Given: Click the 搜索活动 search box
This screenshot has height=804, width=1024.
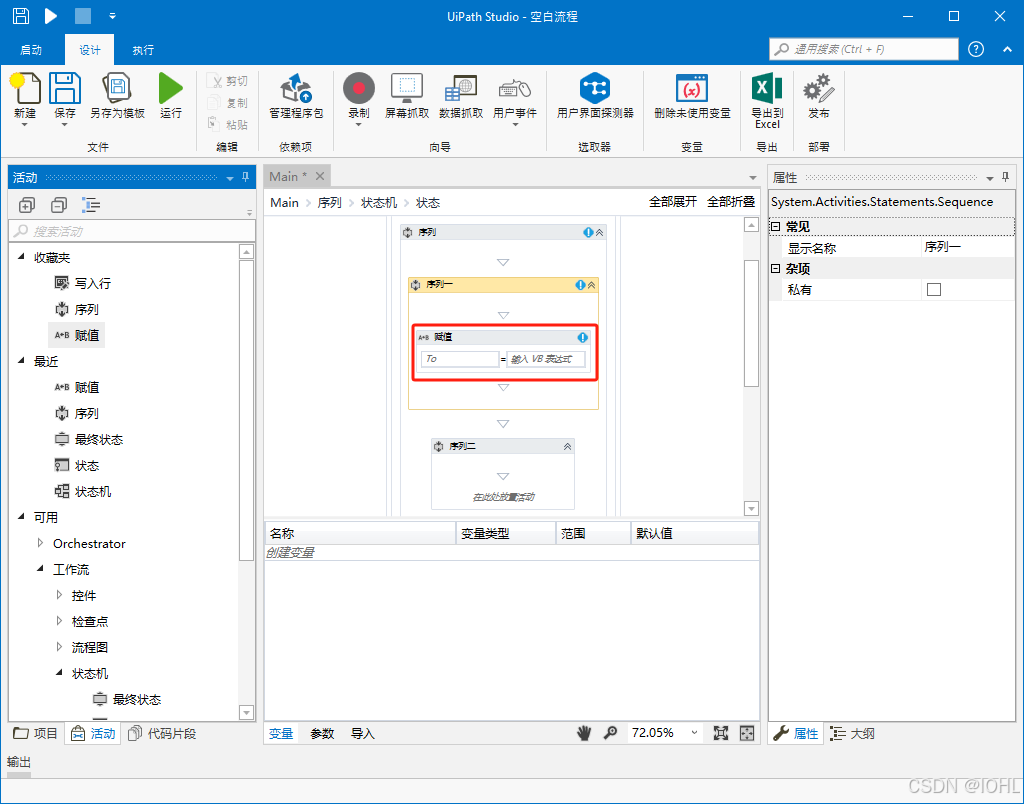Looking at the screenshot, I should click(x=131, y=231).
